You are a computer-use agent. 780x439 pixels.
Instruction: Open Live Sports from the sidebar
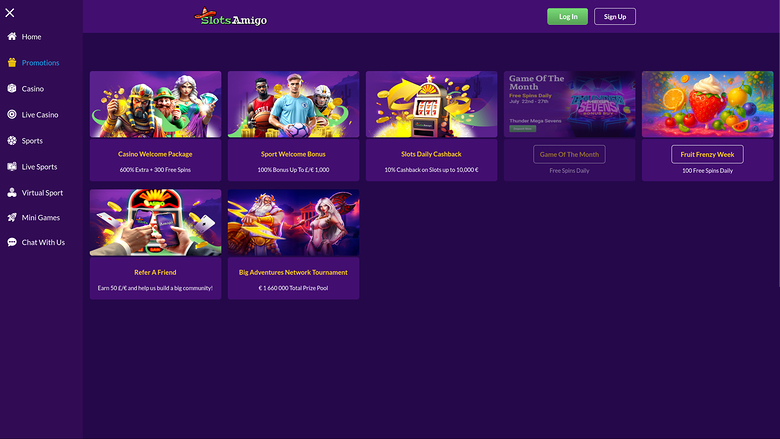[41, 167]
